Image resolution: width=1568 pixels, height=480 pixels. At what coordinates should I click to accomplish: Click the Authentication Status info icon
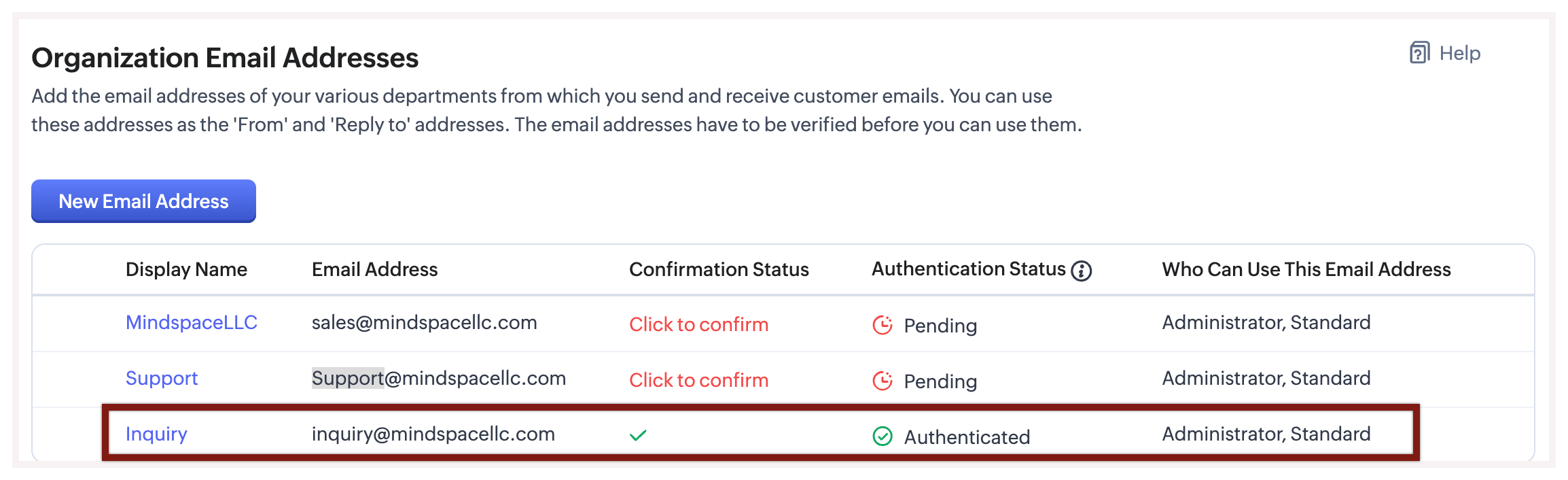1081,271
